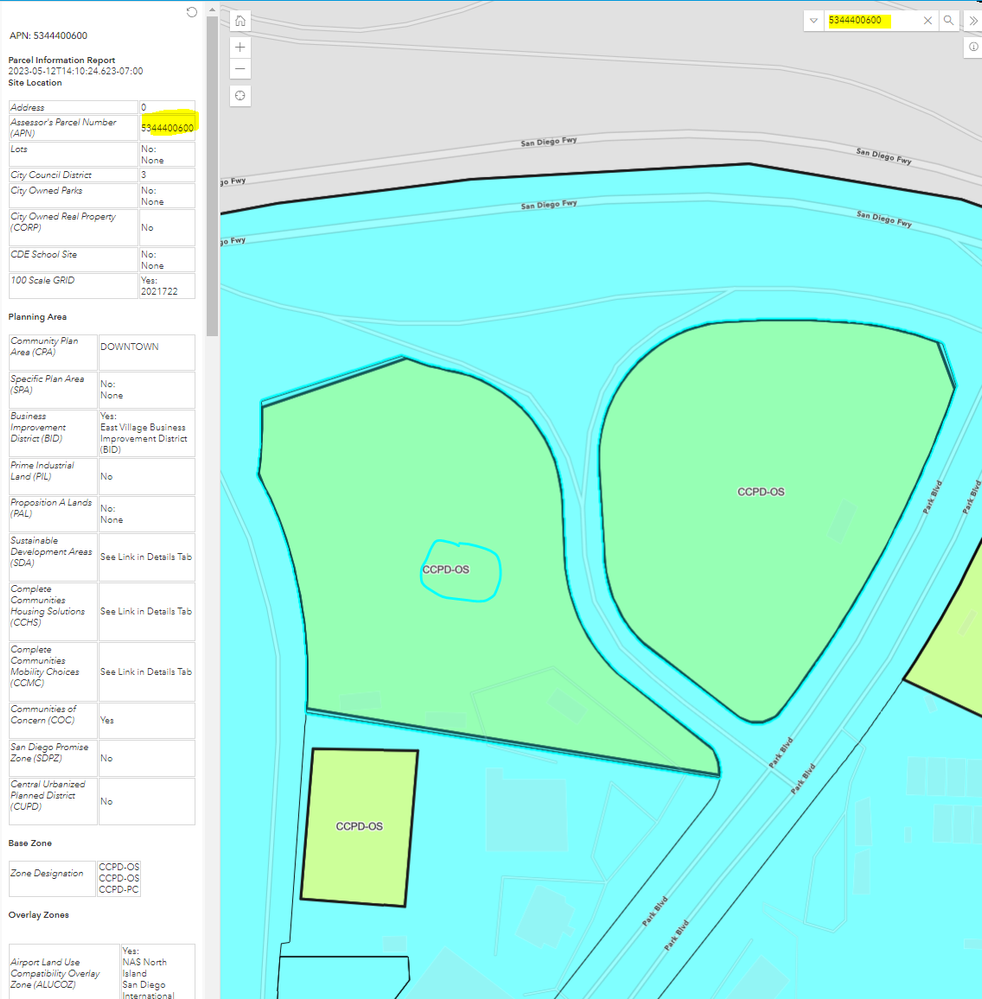982x999 pixels.
Task: Click the find my location icon
Action: 240,96
